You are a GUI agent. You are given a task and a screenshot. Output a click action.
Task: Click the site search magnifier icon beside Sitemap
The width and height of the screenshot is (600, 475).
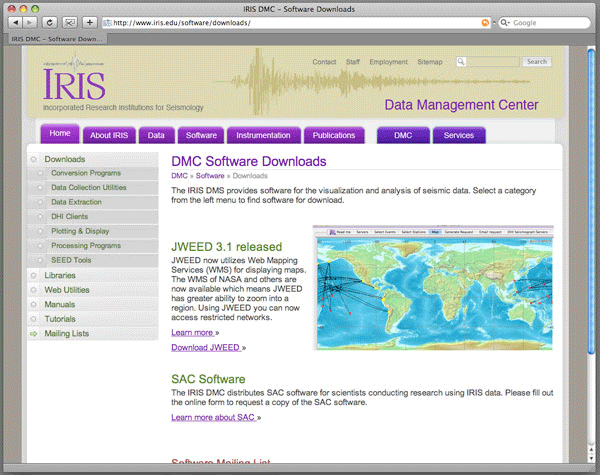tap(461, 62)
